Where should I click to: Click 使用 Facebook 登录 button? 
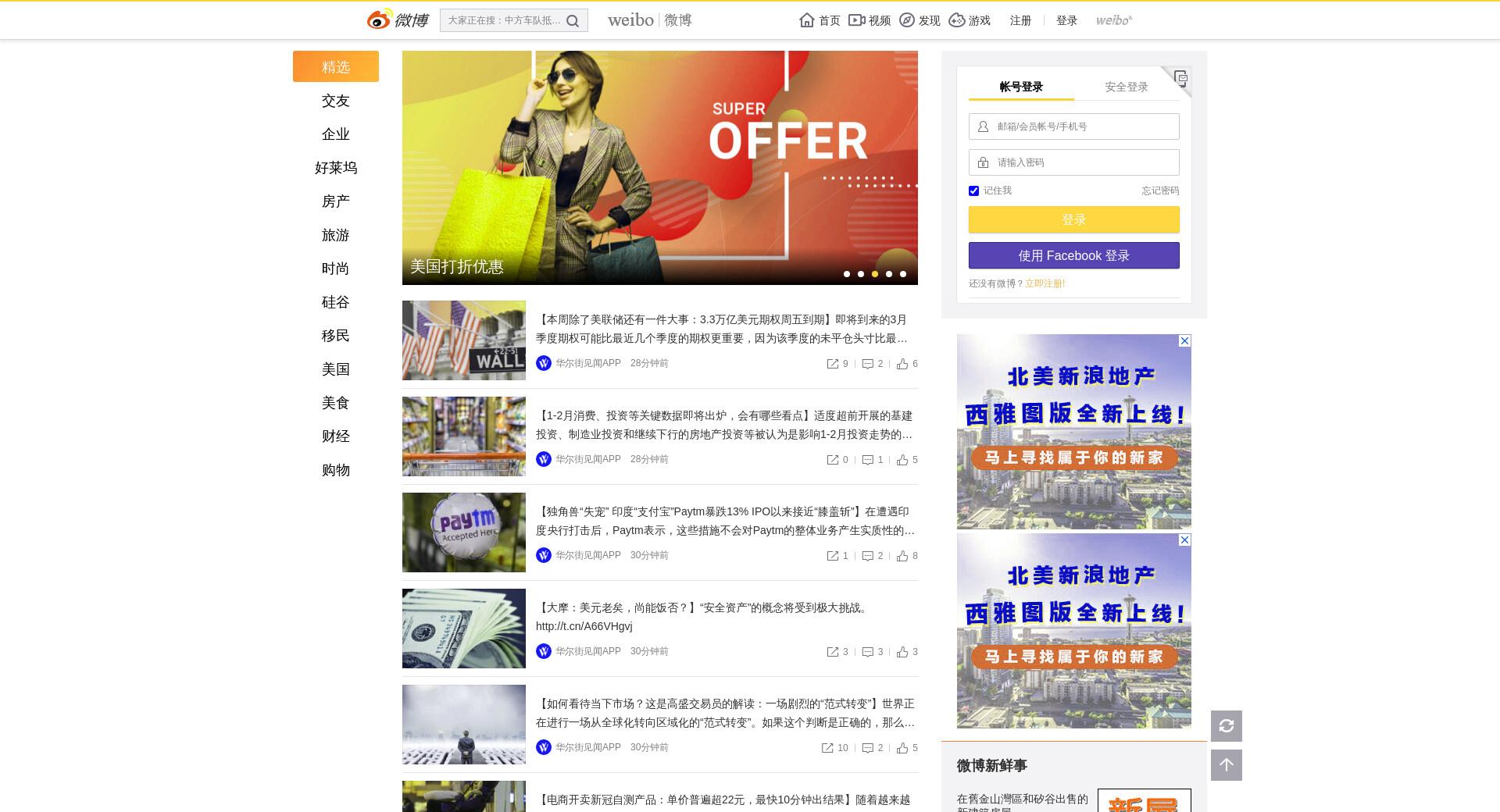pyautogui.click(x=1074, y=255)
